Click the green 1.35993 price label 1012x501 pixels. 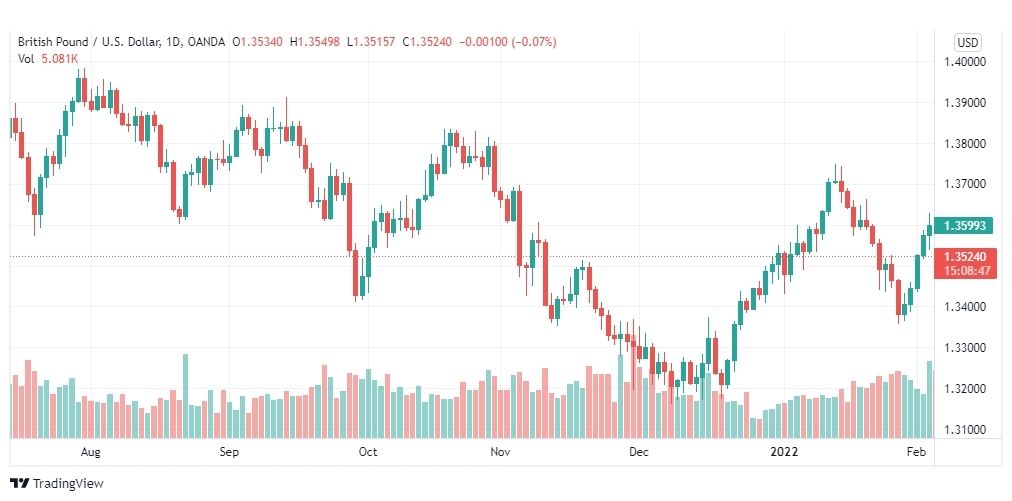point(965,226)
